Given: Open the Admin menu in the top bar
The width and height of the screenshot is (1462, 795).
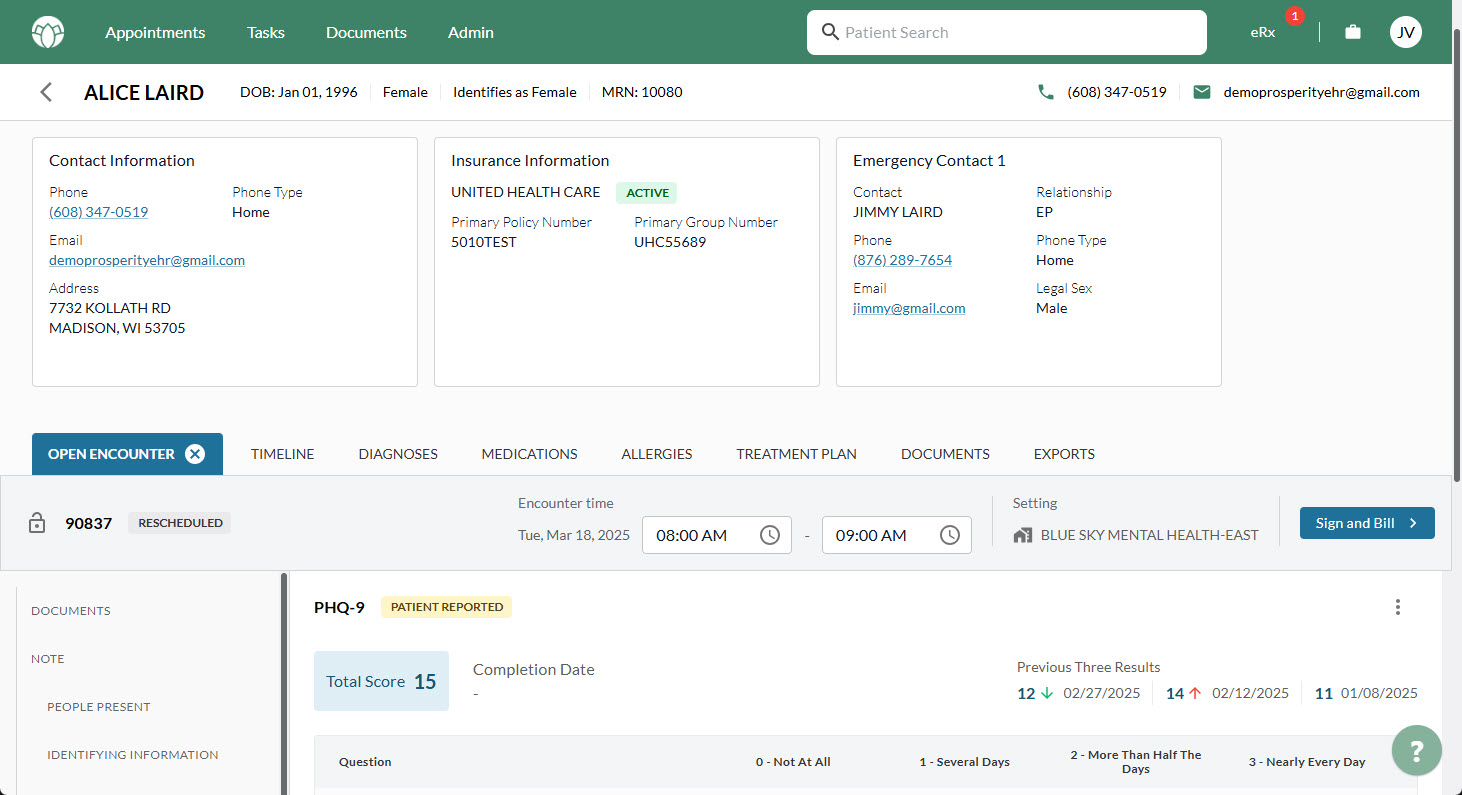Looking at the screenshot, I should tap(470, 32).
